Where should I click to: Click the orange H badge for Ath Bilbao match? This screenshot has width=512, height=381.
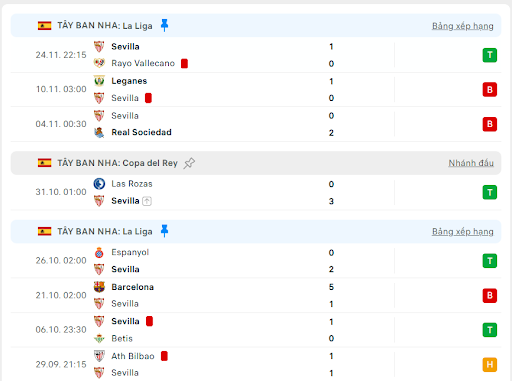[x=490, y=364]
